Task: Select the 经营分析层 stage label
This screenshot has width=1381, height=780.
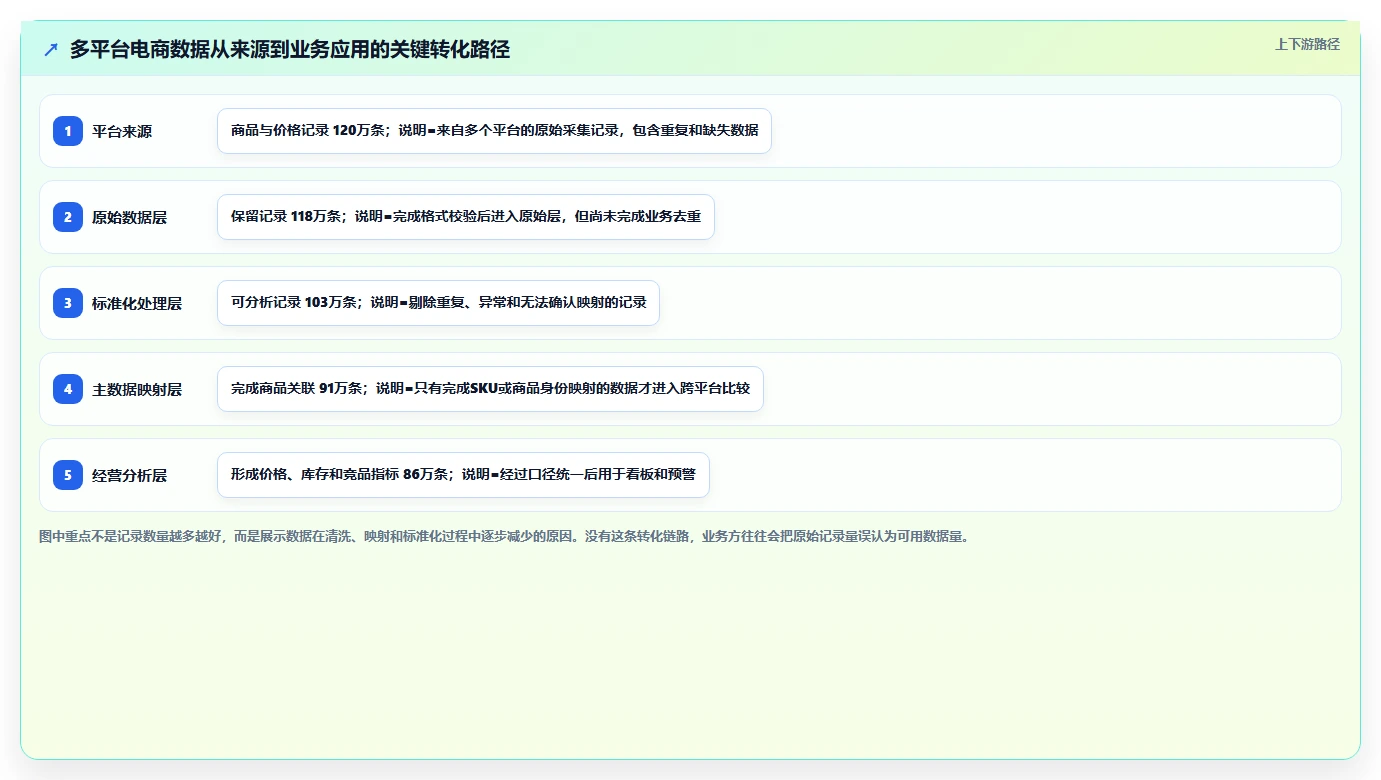Action: point(130,475)
